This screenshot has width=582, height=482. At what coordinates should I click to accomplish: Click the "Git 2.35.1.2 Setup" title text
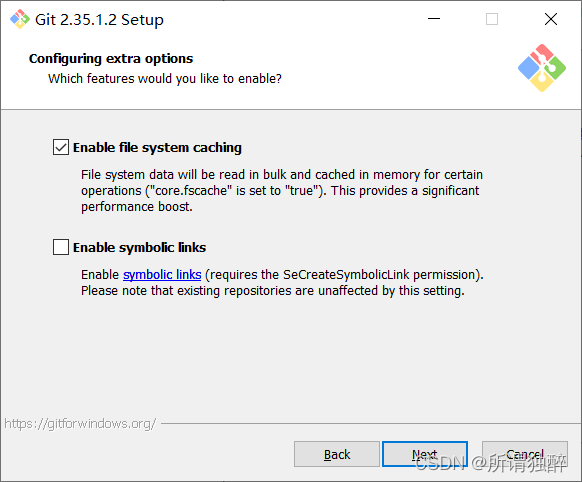coord(99,20)
